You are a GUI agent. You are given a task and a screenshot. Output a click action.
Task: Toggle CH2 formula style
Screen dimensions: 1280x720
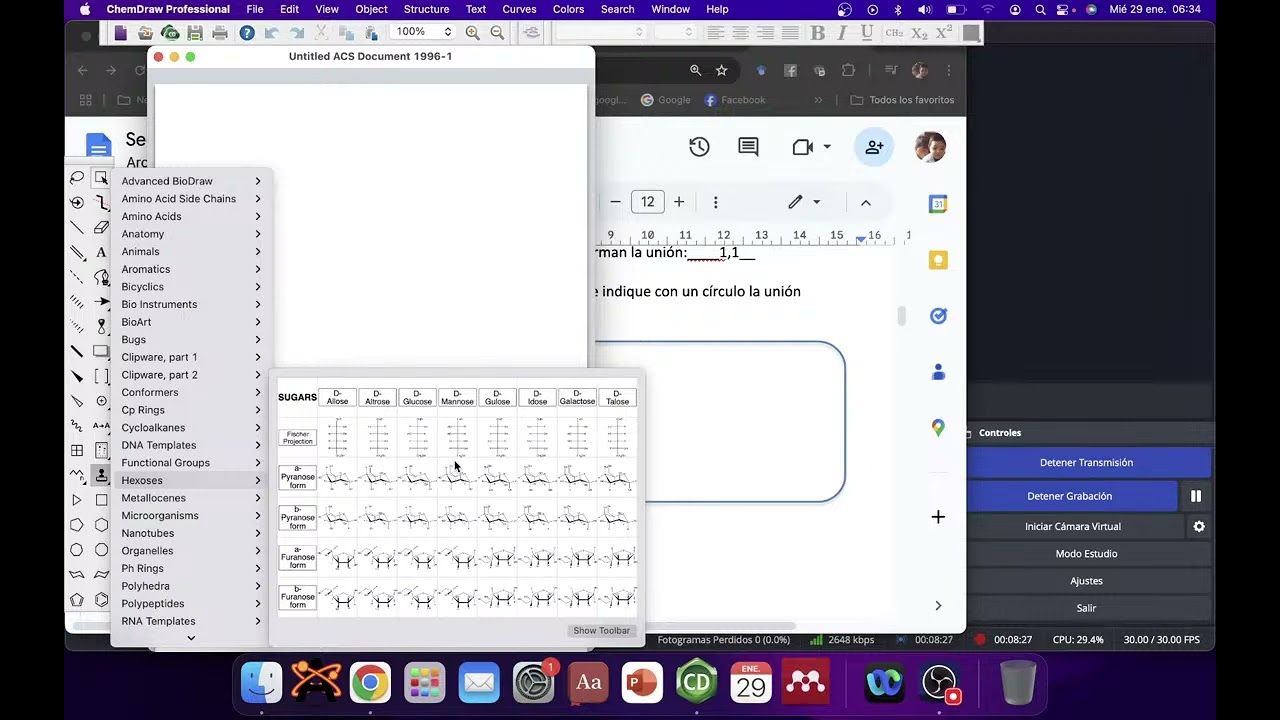tap(894, 33)
